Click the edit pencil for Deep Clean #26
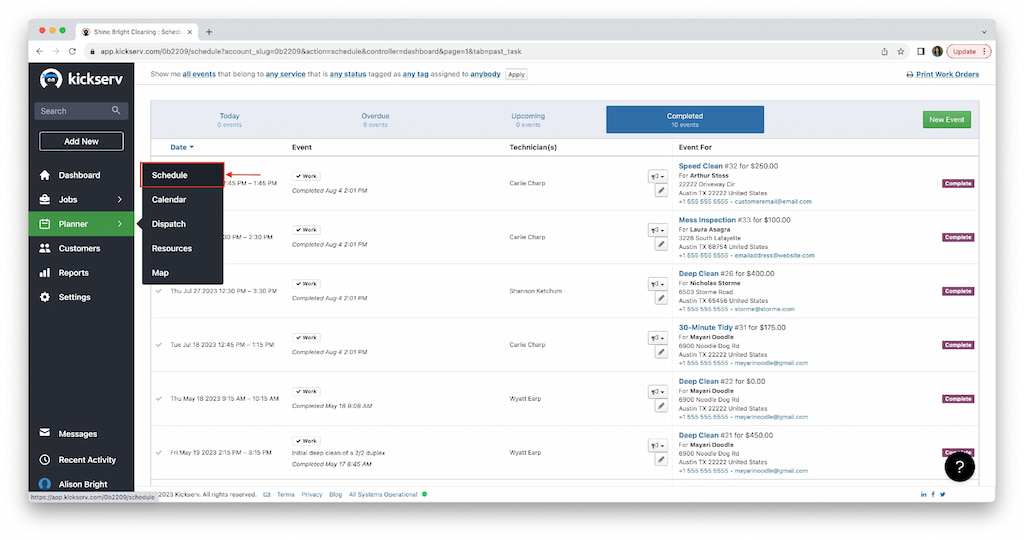 (x=661, y=298)
